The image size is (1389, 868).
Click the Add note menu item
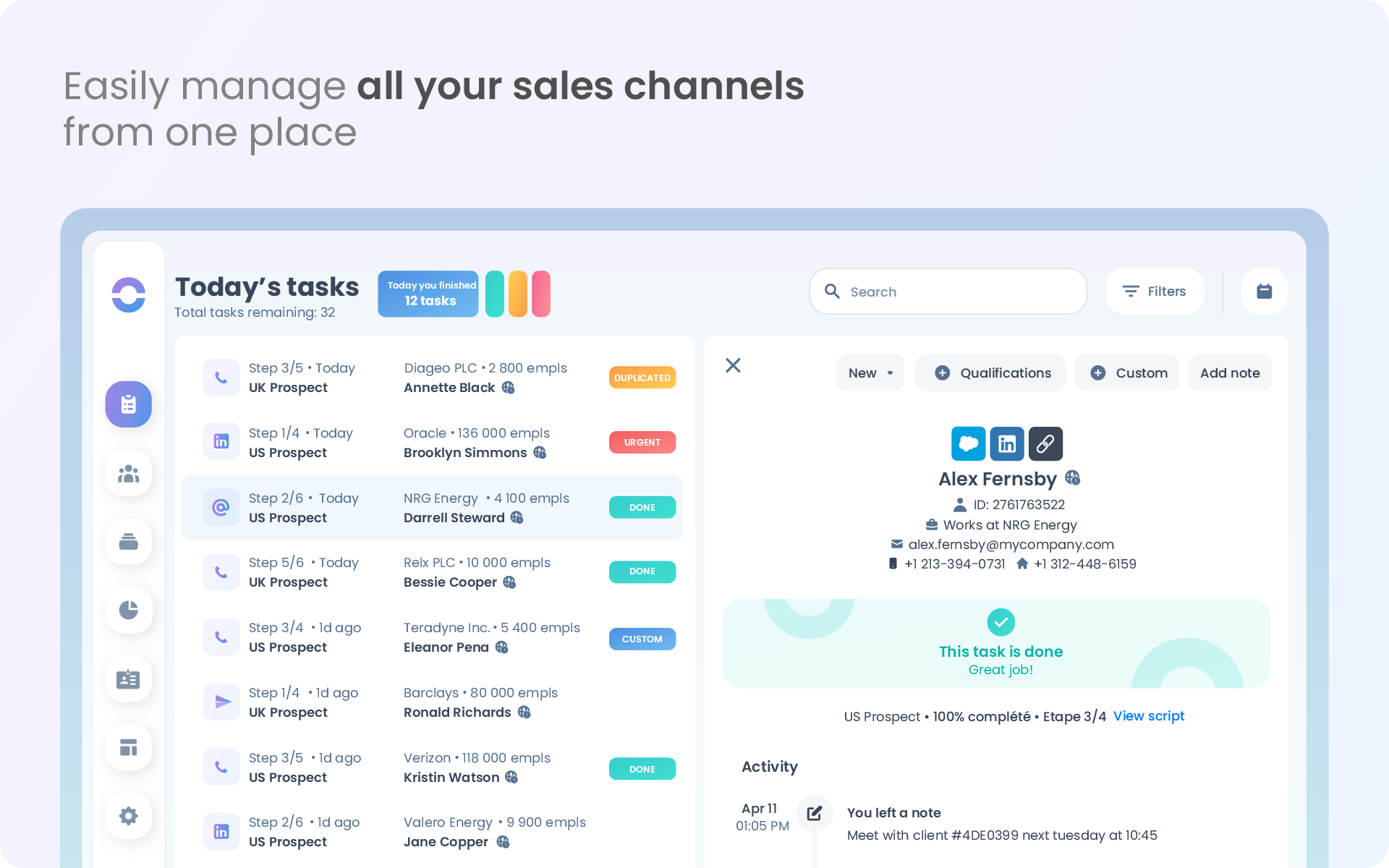click(x=1230, y=372)
